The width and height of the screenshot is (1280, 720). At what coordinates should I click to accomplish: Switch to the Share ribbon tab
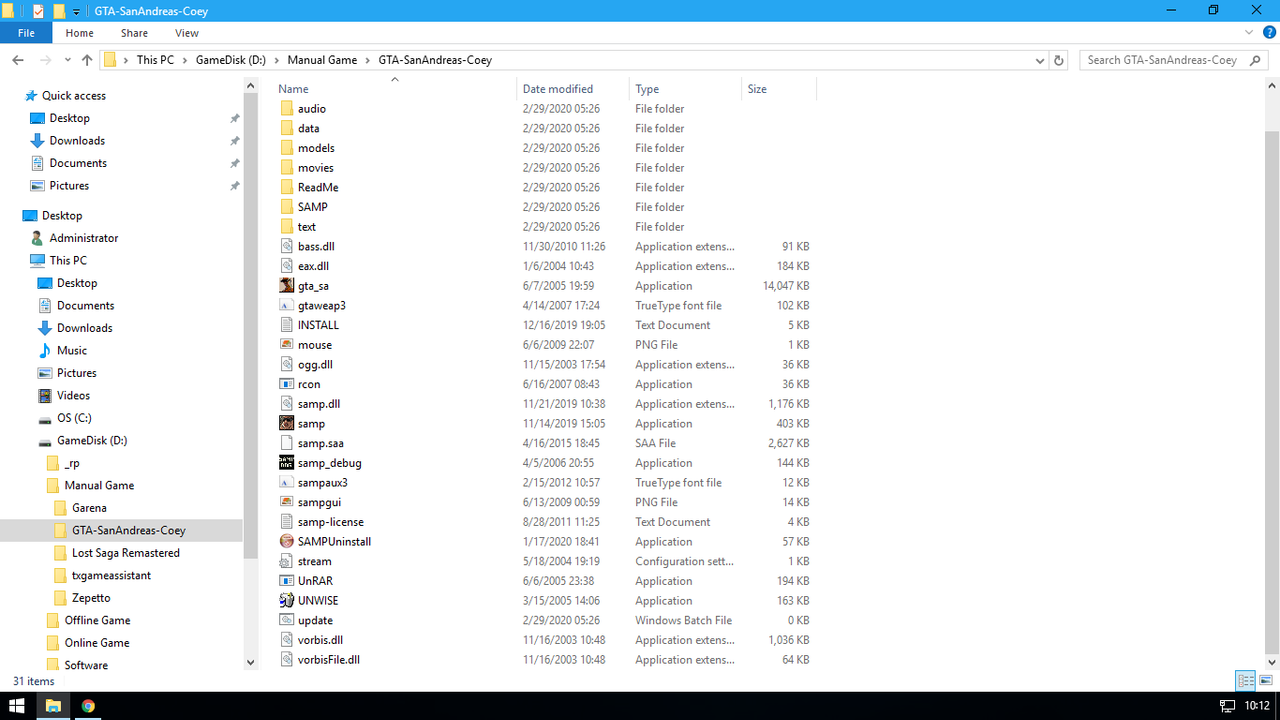[134, 33]
